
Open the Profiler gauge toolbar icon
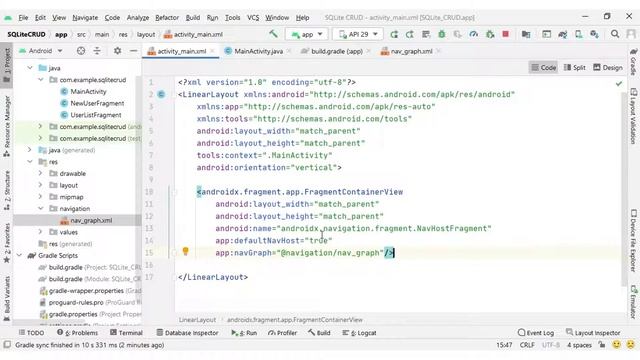tap(473, 34)
